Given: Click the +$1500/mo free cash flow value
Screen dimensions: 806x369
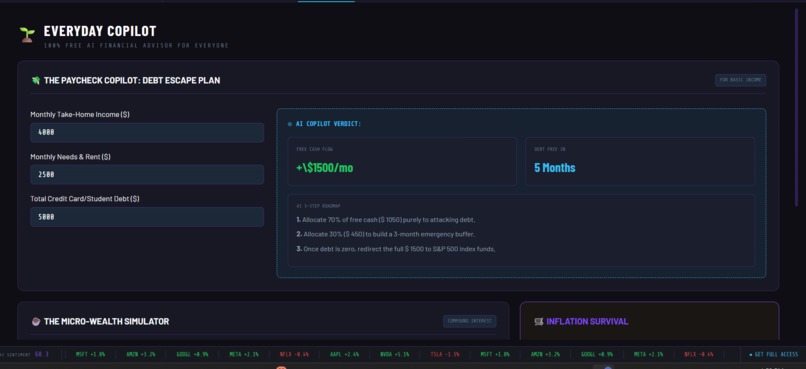Looking at the screenshot, I should (324, 168).
